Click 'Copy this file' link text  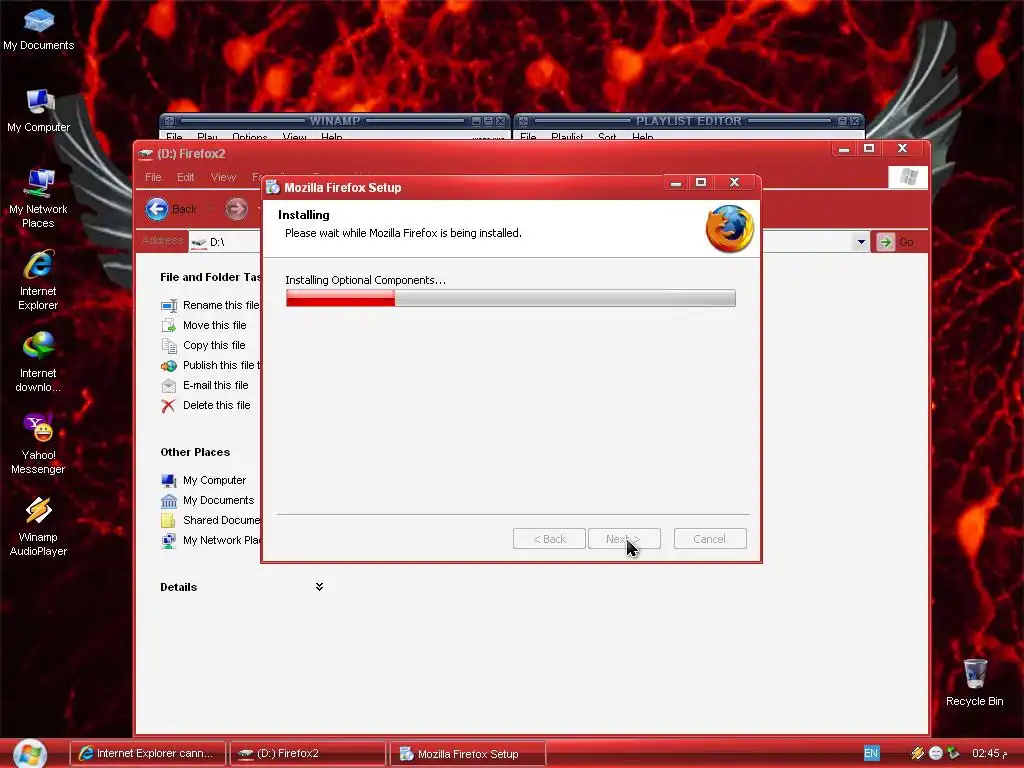tap(214, 345)
